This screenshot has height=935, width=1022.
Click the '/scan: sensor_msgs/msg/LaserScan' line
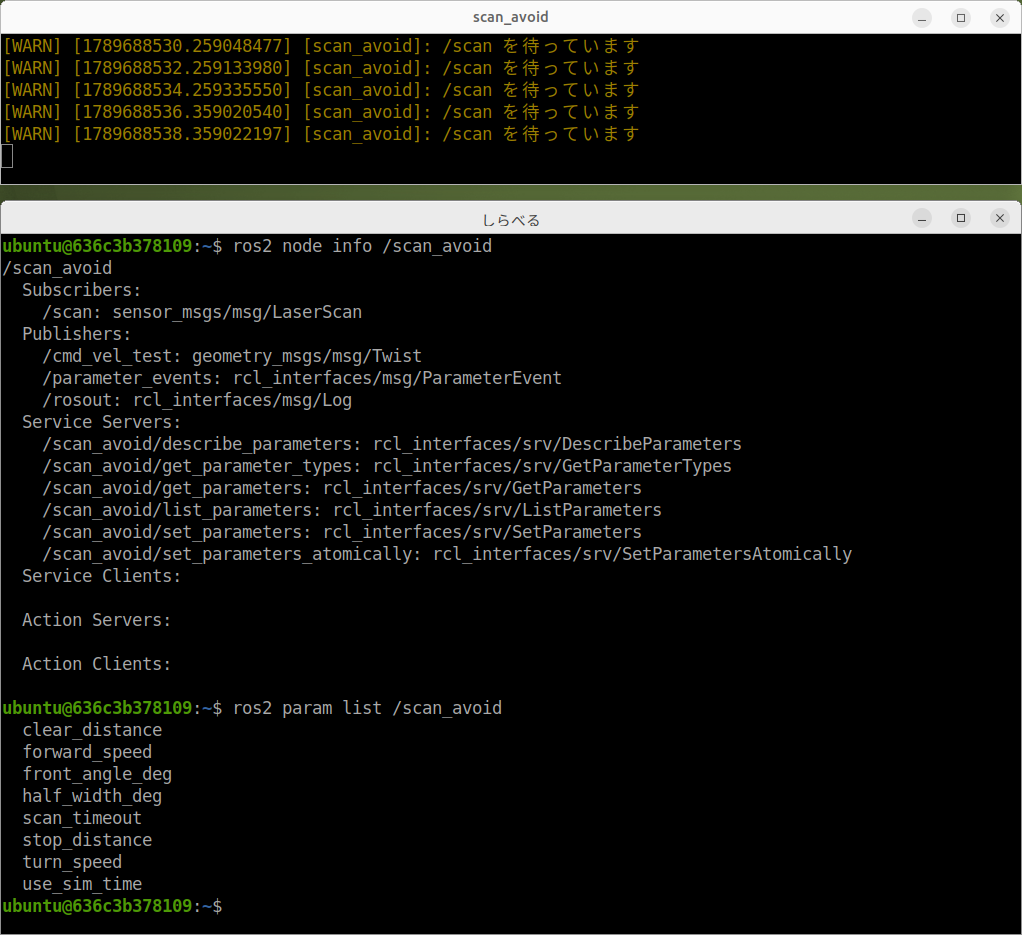(202, 312)
